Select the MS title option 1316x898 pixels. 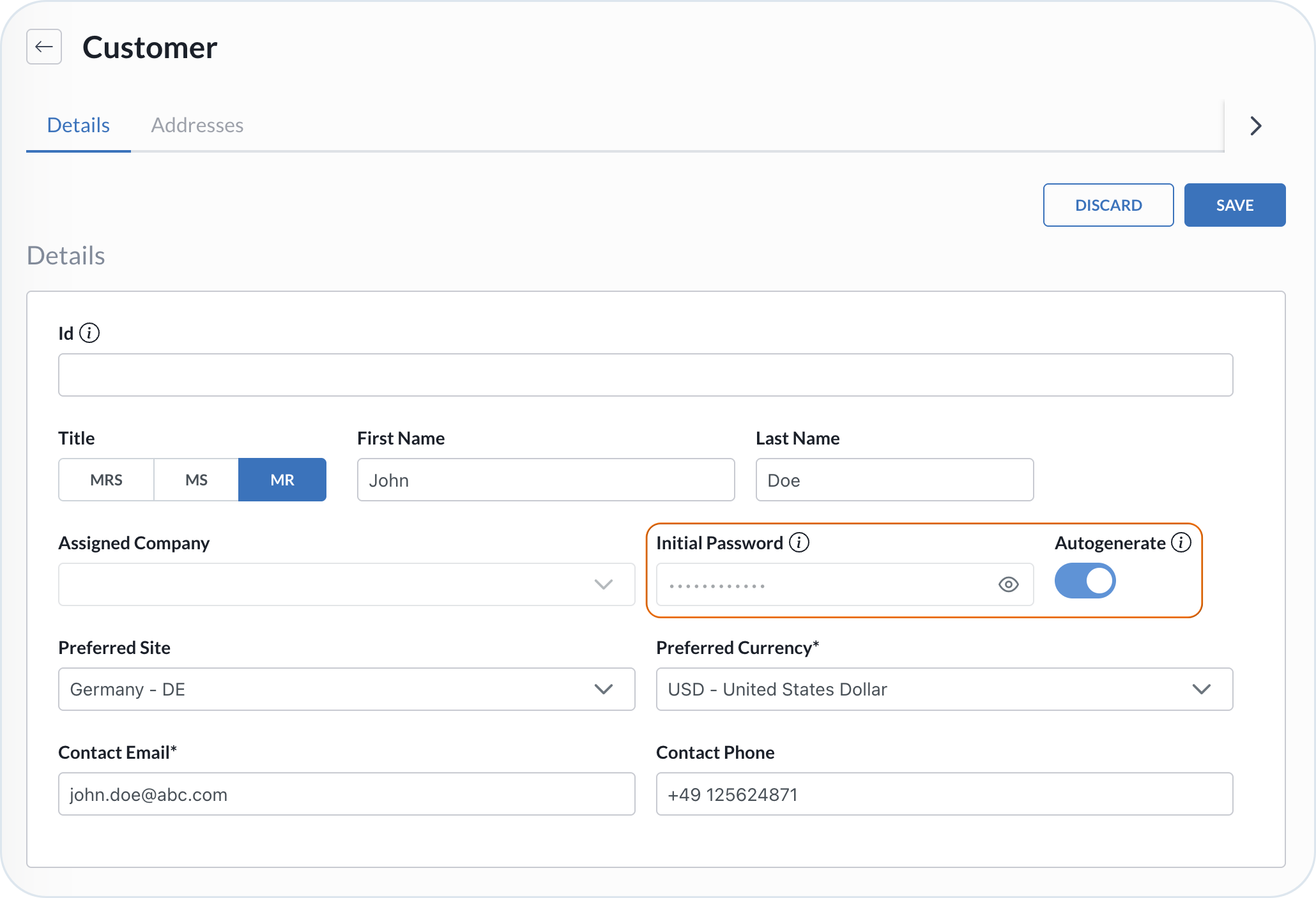pos(196,480)
